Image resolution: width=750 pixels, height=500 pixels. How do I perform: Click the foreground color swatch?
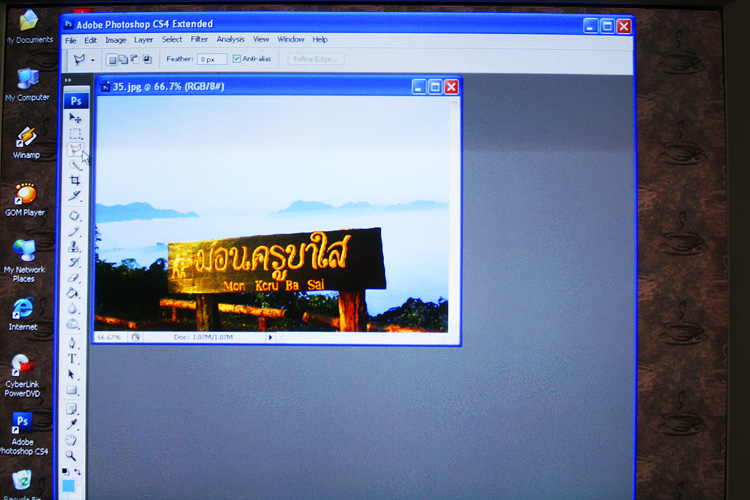68,486
